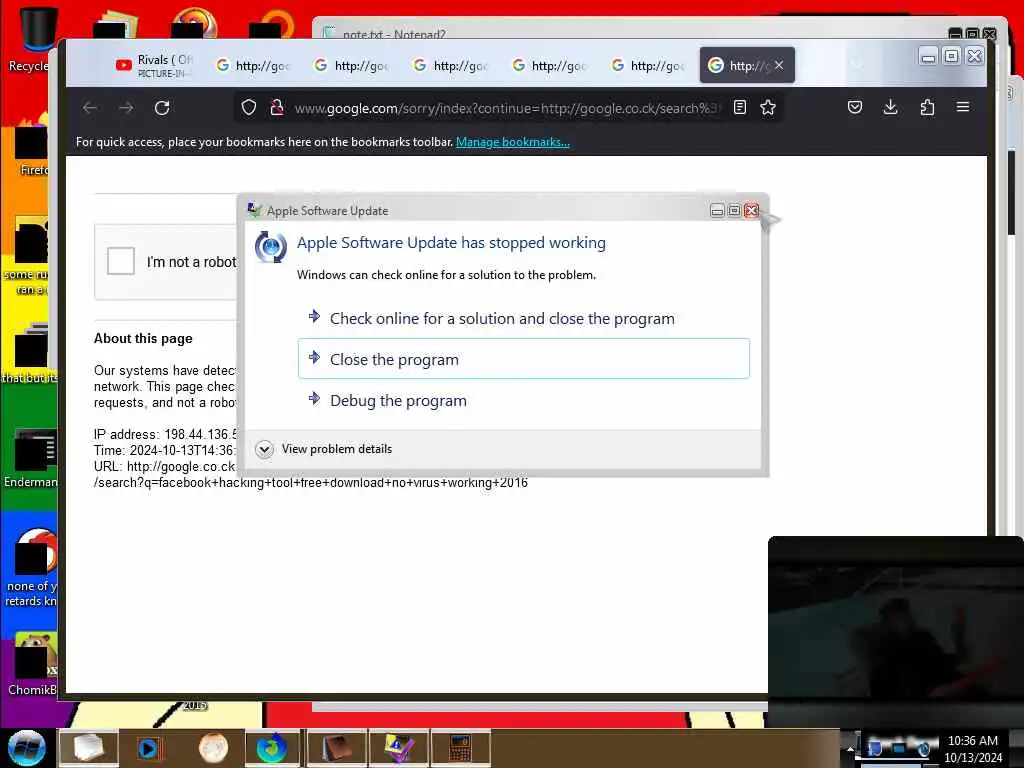
Task: Show hidden system tray icons
Action: [850, 748]
